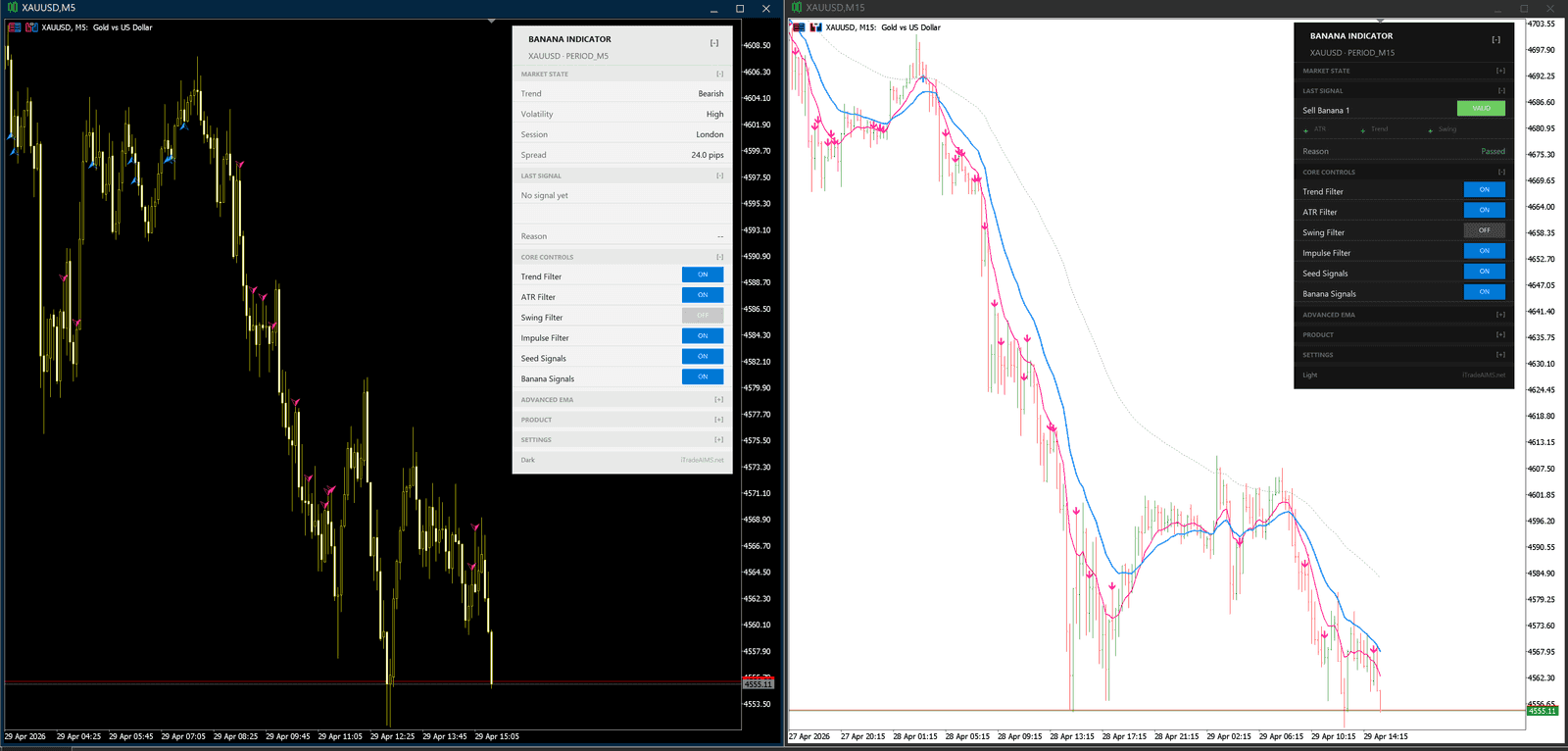Screen dimensions: 1568x751
Task: Expand the Advanced EMA section in M15 panel
Action: click(x=1500, y=315)
